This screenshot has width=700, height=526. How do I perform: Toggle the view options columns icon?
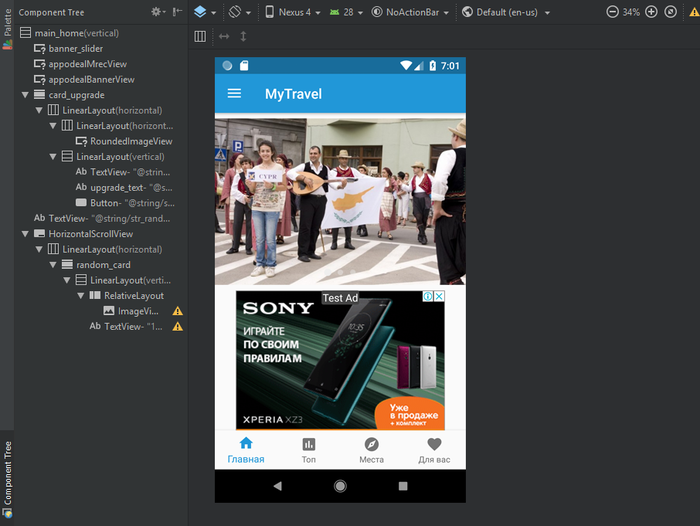(200, 36)
